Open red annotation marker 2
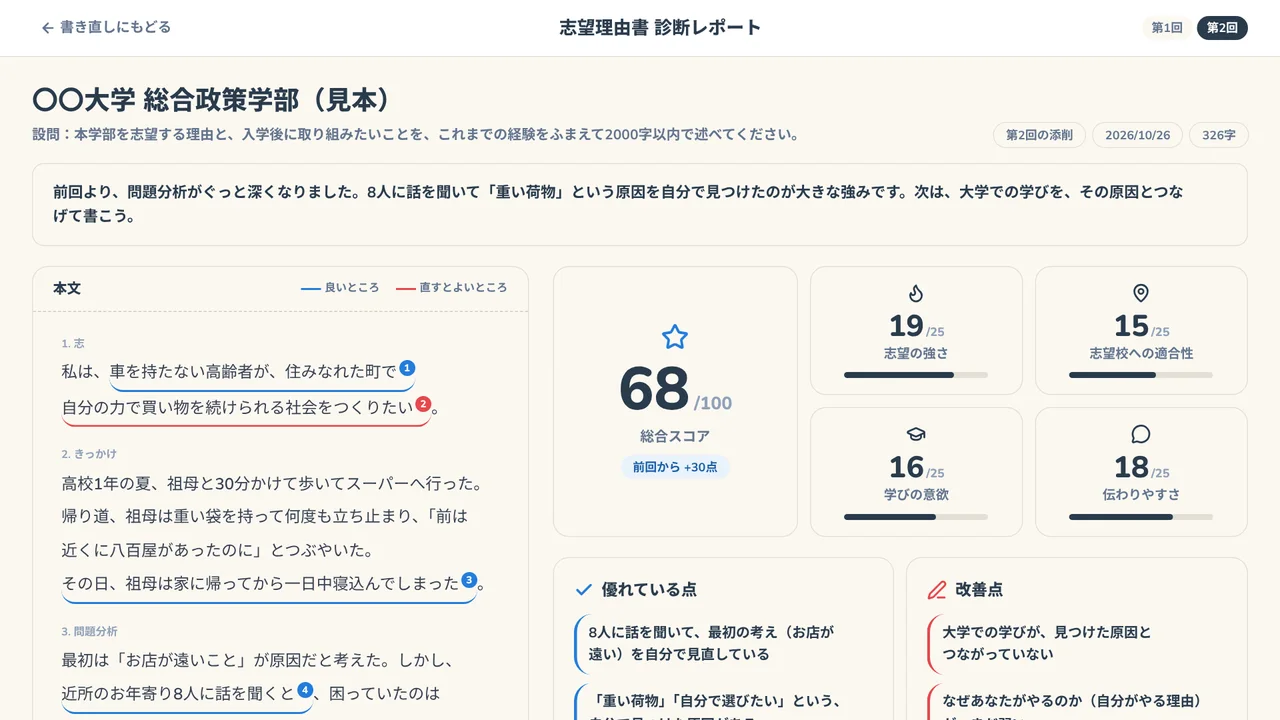The height and width of the screenshot is (720, 1280). tap(423, 404)
